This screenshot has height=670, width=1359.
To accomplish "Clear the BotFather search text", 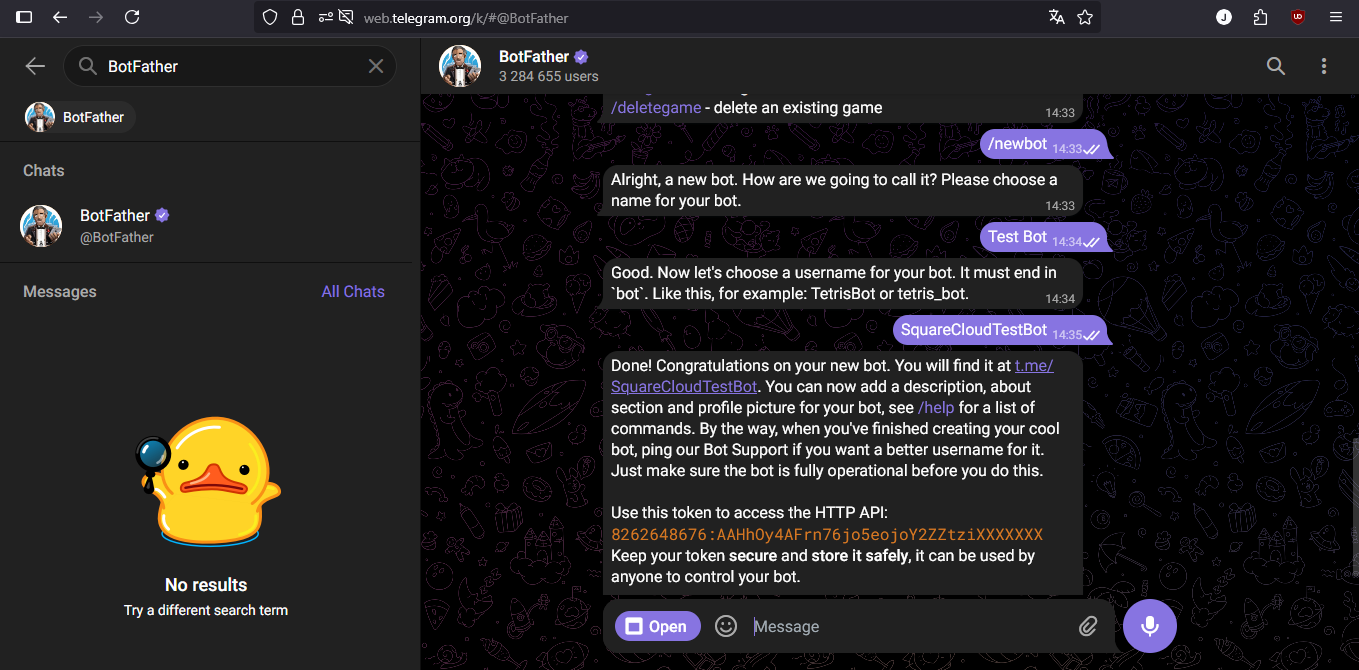I will pyautogui.click(x=376, y=66).
